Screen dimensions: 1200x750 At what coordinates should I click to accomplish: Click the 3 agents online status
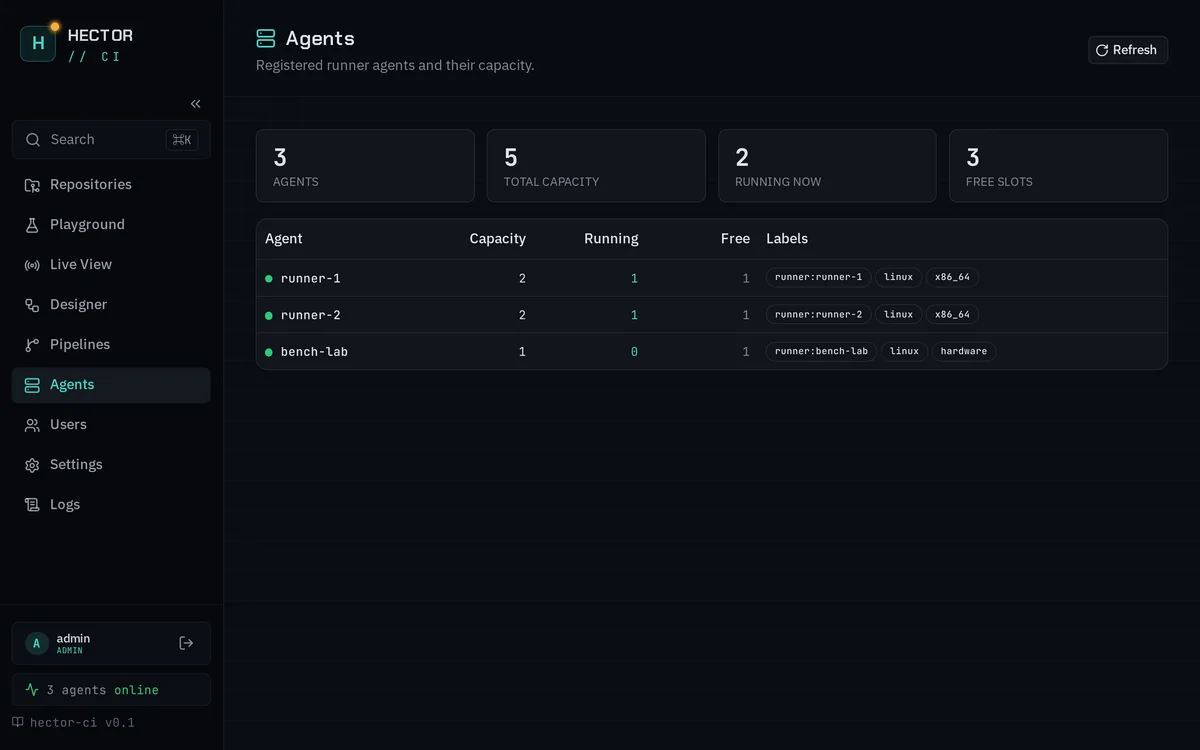(x=111, y=690)
